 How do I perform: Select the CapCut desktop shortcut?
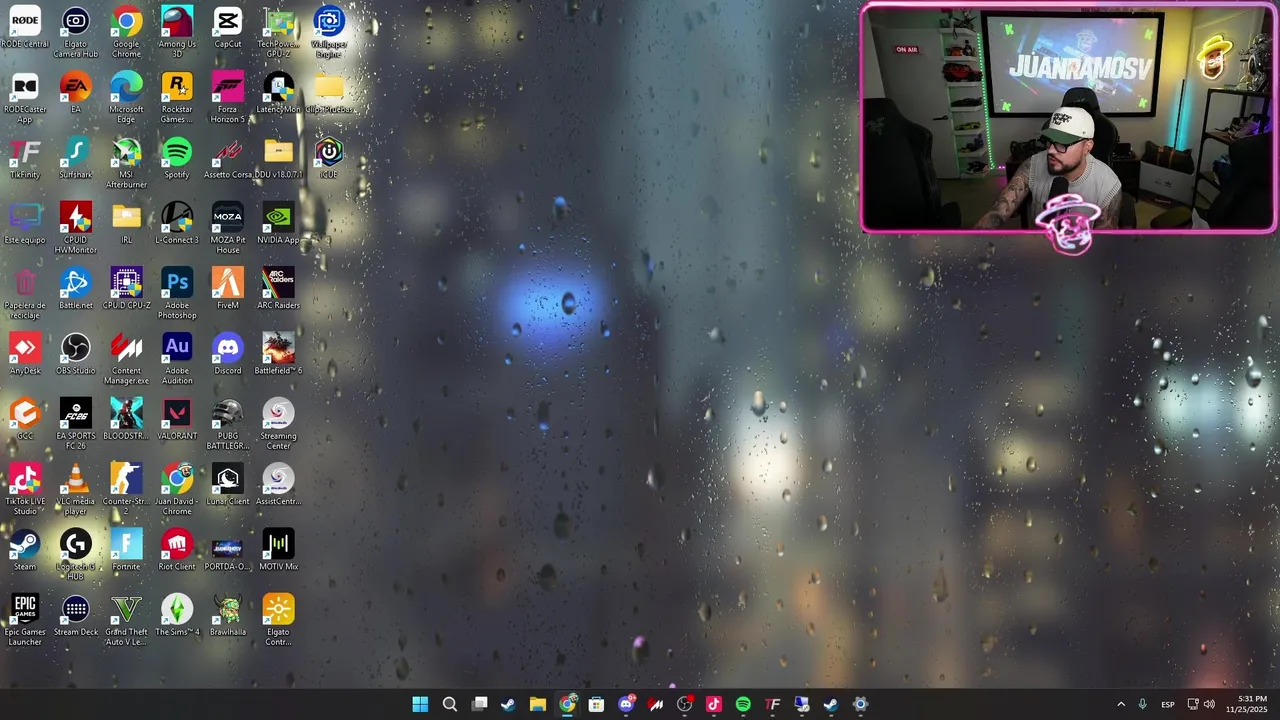(x=228, y=28)
